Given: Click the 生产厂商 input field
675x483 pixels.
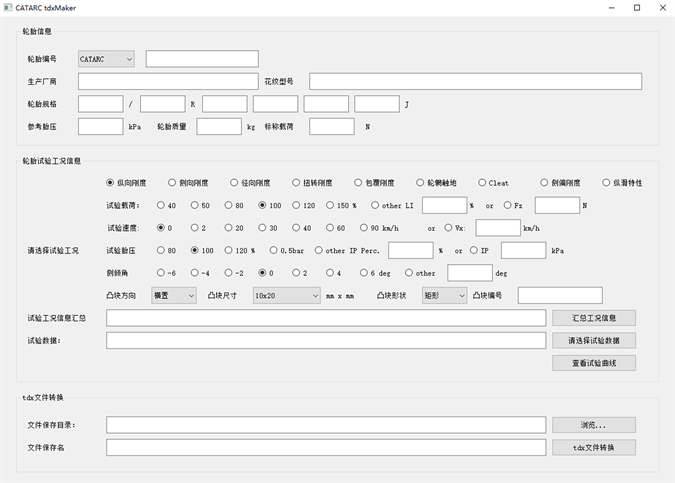Looking at the screenshot, I should coord(168,81).
